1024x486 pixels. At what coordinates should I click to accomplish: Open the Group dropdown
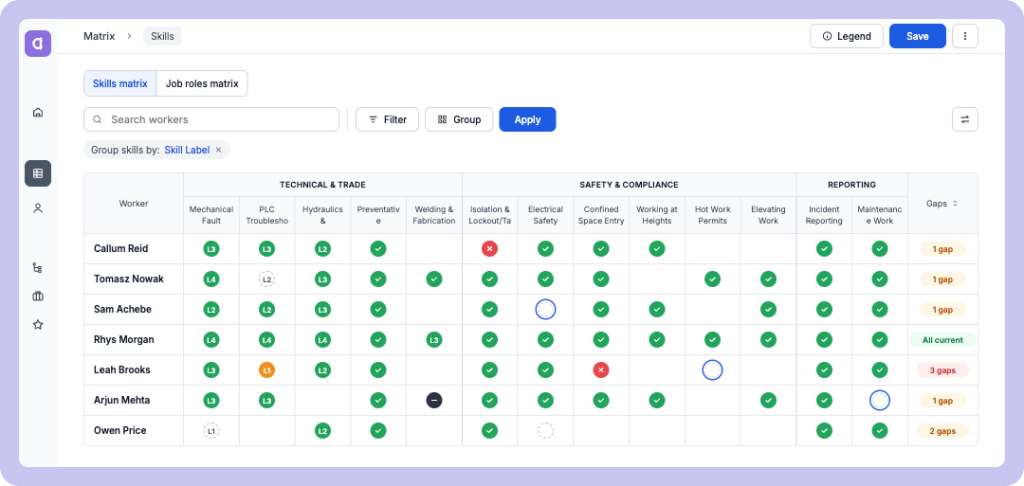coord(459,120)
